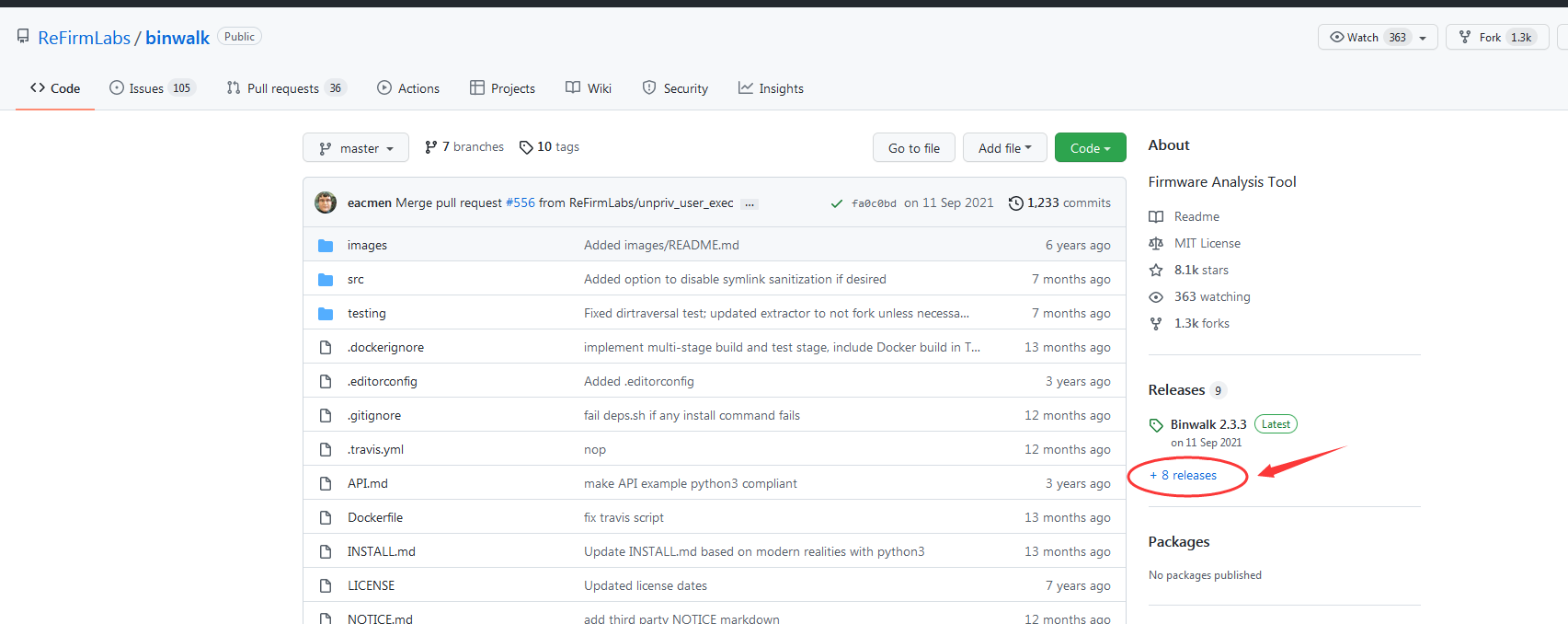Click the Fork button
Viewport: 1568px width, 624px height.
pyautogui.click(x=1498, y=38)
